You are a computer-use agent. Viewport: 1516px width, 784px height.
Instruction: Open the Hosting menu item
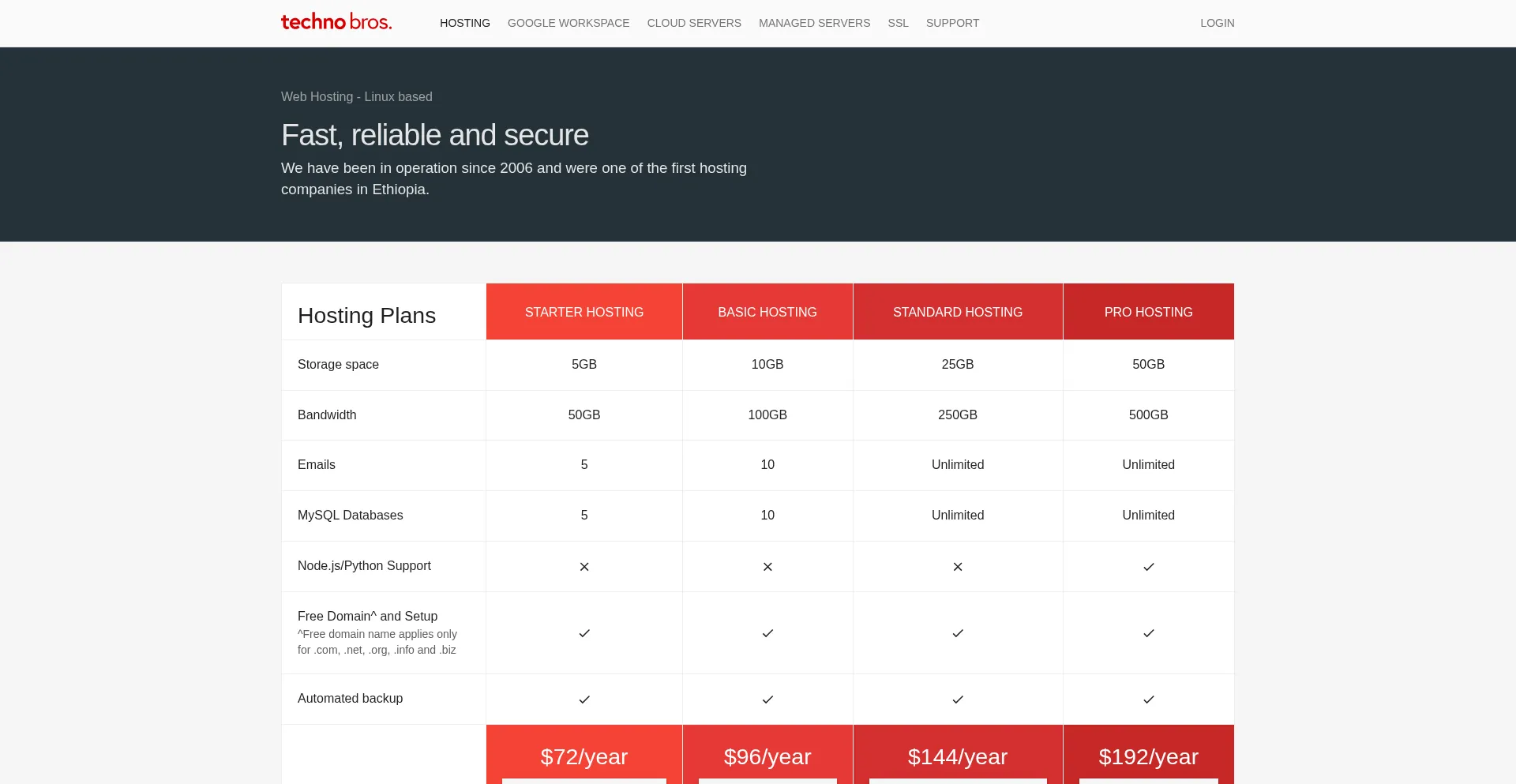tap(465, 23)
